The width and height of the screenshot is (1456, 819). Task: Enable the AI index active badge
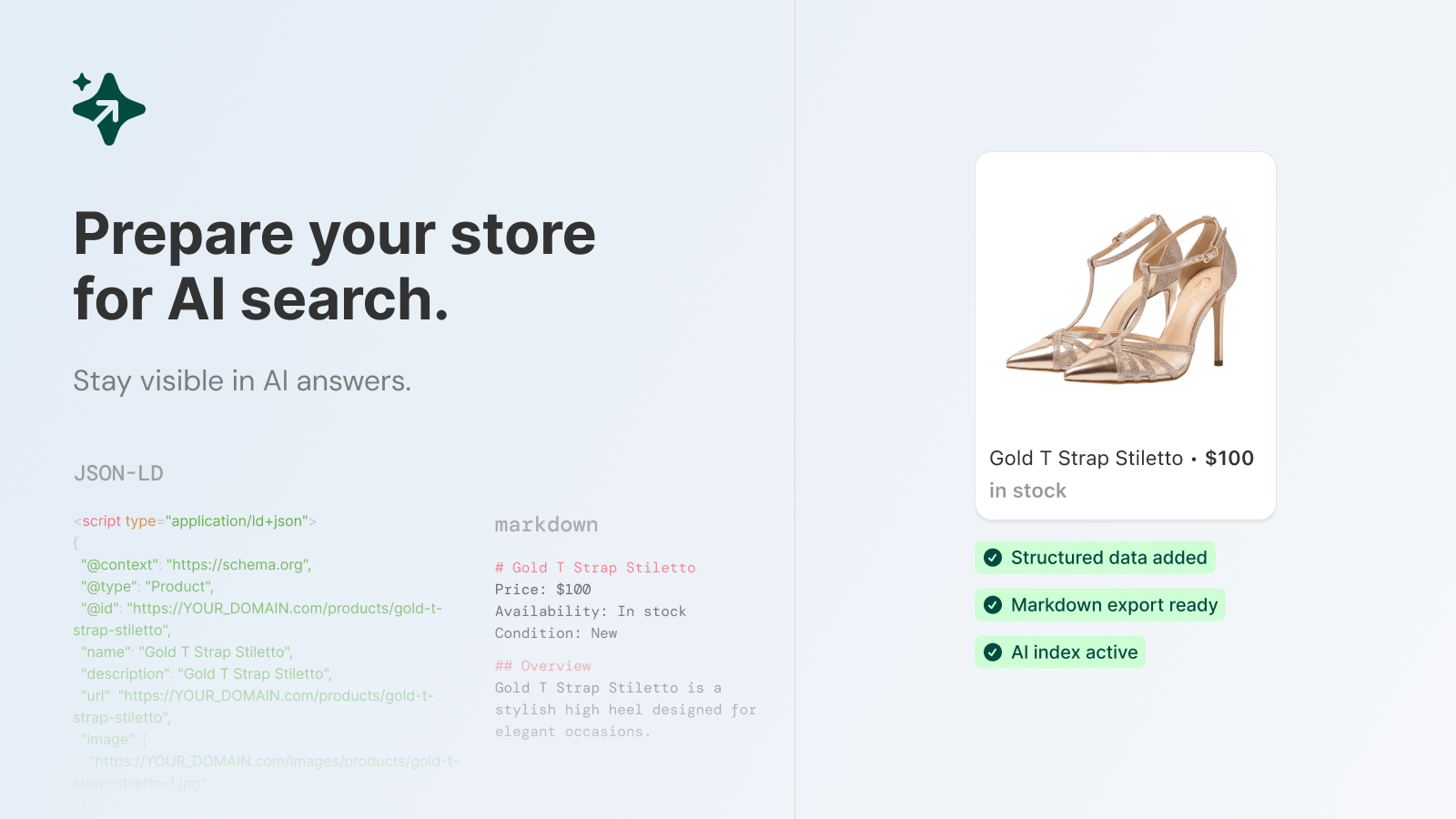tap(1060, 652)
